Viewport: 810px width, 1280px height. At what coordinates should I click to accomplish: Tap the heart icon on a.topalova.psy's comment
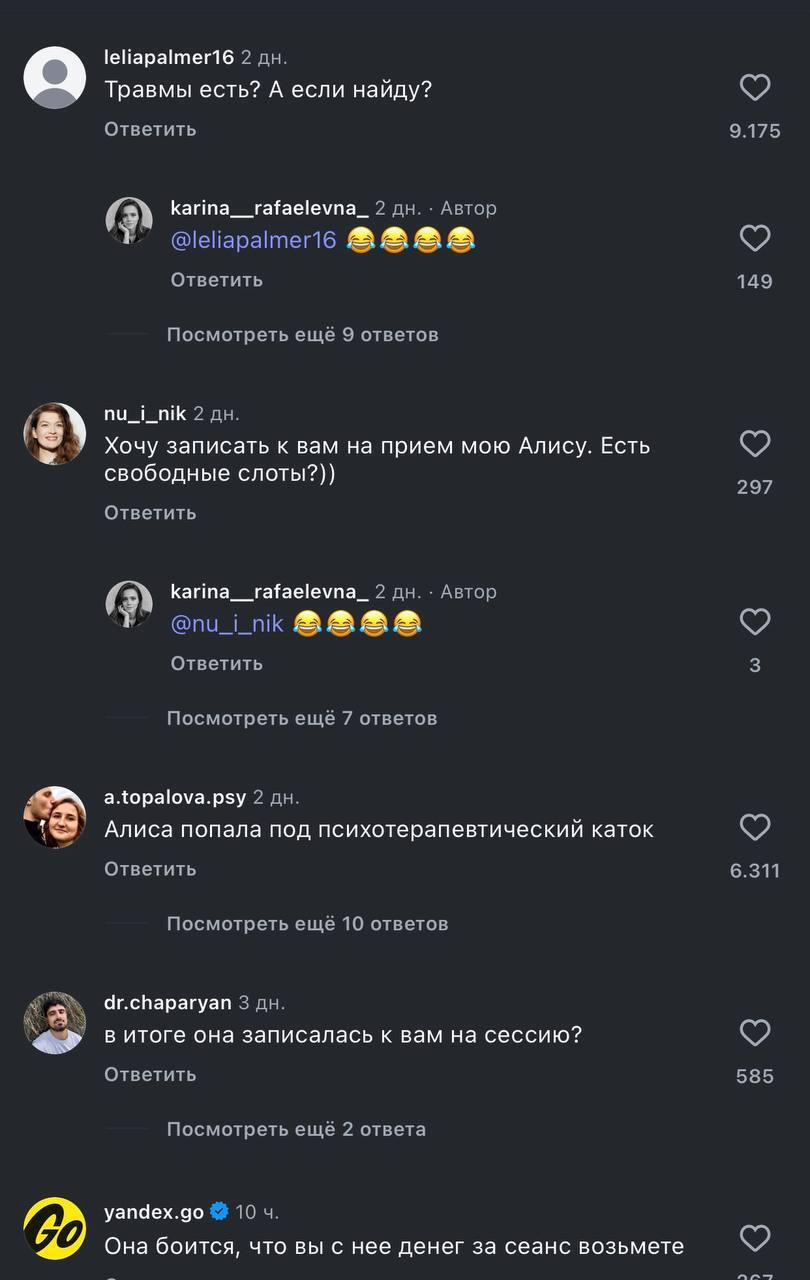[755, 827]
